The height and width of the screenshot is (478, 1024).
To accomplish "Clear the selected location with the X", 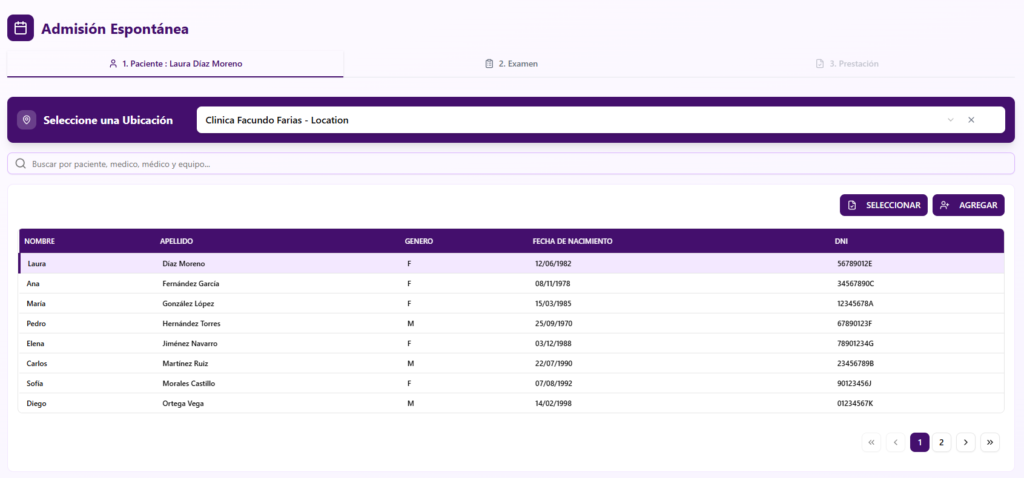I will [970, 120].
